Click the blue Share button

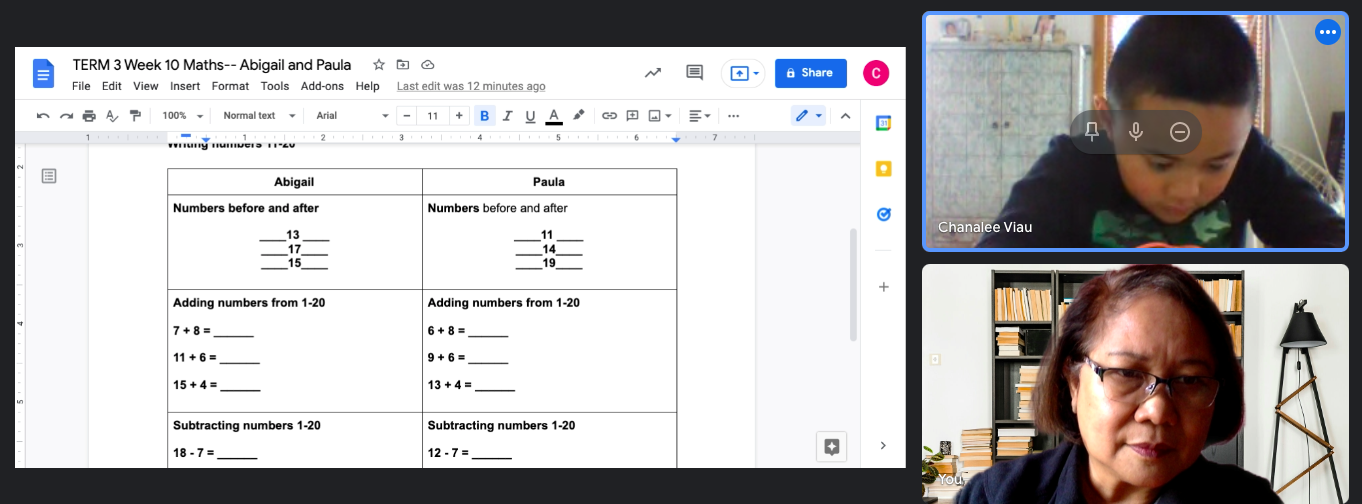pos(810,73)
